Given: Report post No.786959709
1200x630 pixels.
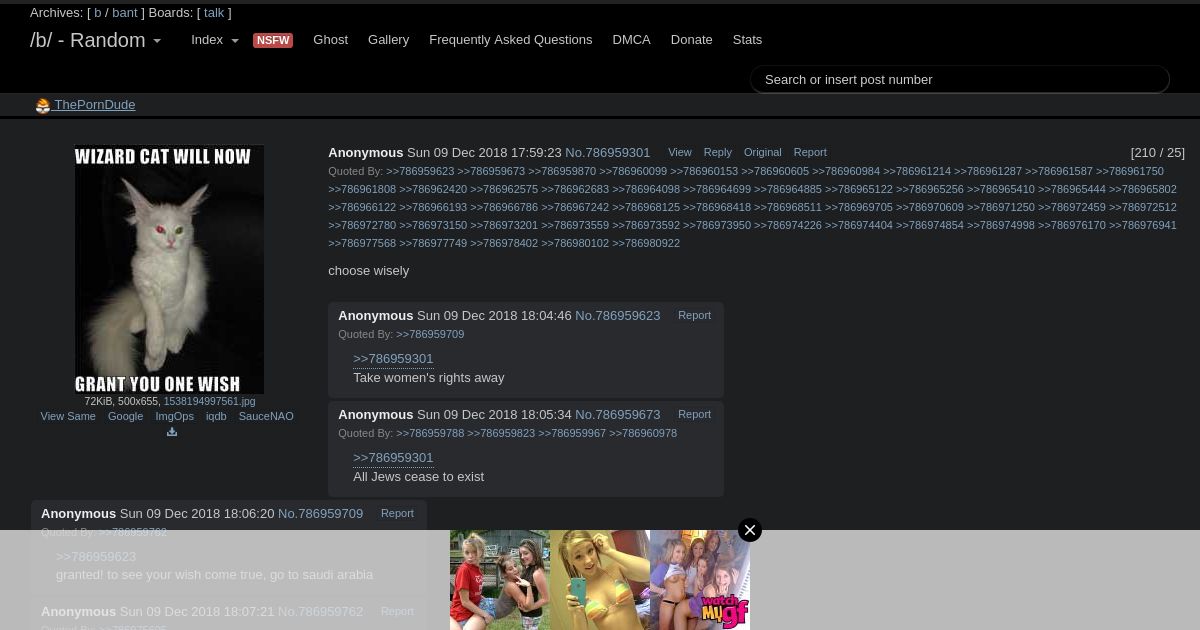Looking at the screenshot, I should [x=397, y=513].
